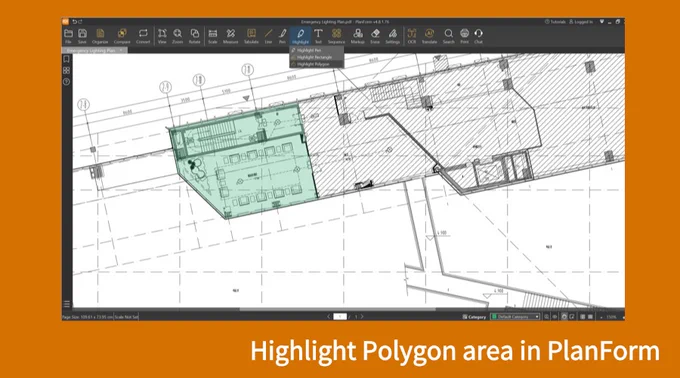This screenshot has width=680, height=378.
Task: Open the Tutorials link
Action: (x=556, y=21)
